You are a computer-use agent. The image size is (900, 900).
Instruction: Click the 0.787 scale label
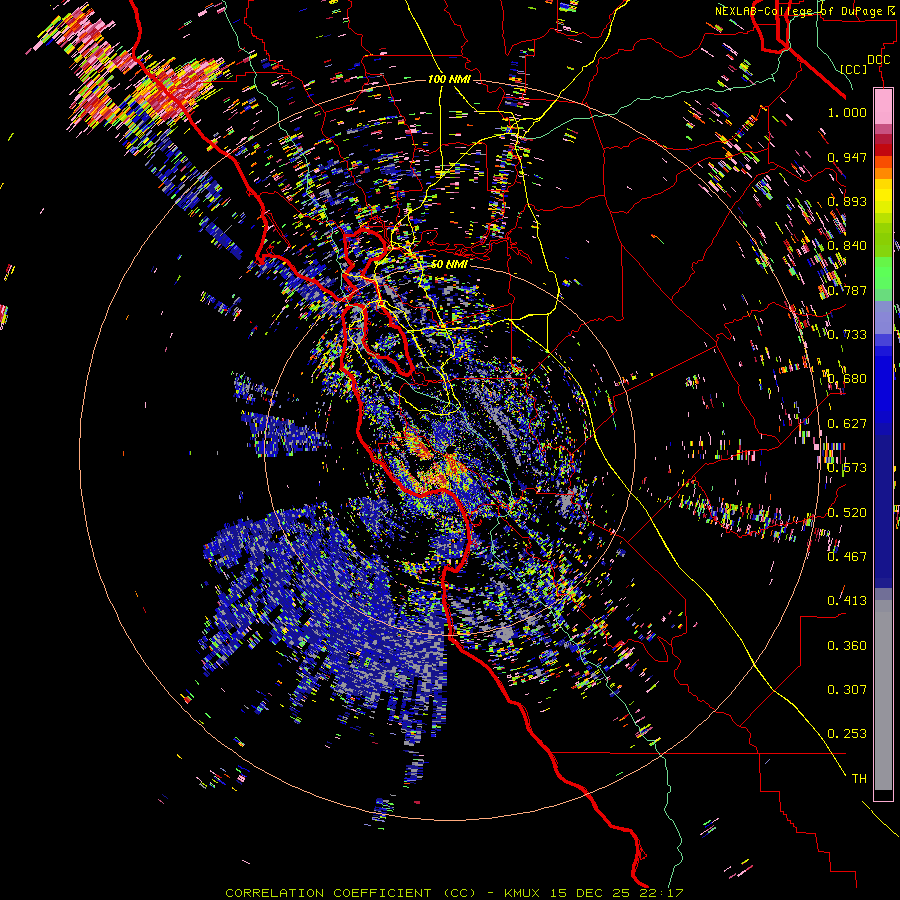847,290
